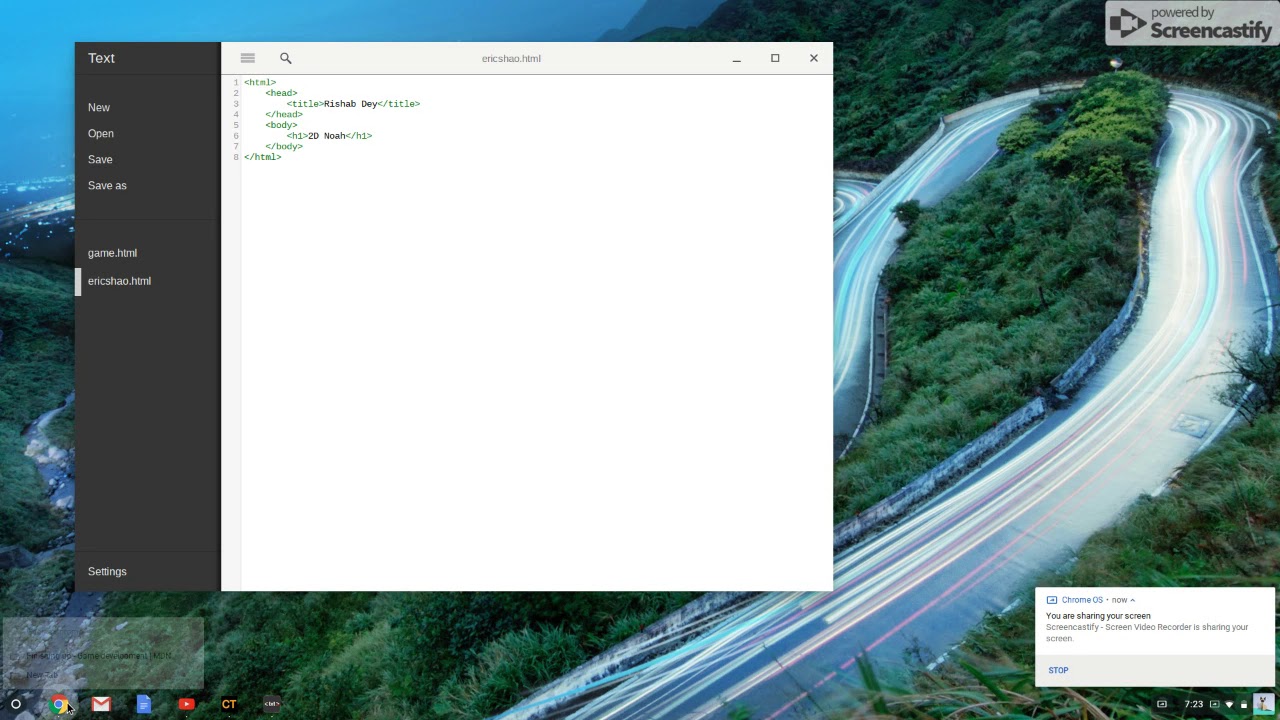Click the Wi-Fi status icon
Image resolution: width=1280 pixels, height=720 pixels.
click(x=1230, y=704)
